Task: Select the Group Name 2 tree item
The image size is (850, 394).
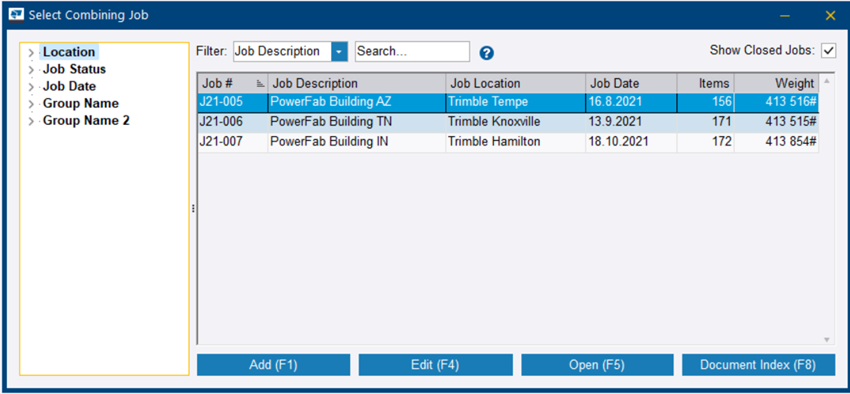Action: (86, 120)
